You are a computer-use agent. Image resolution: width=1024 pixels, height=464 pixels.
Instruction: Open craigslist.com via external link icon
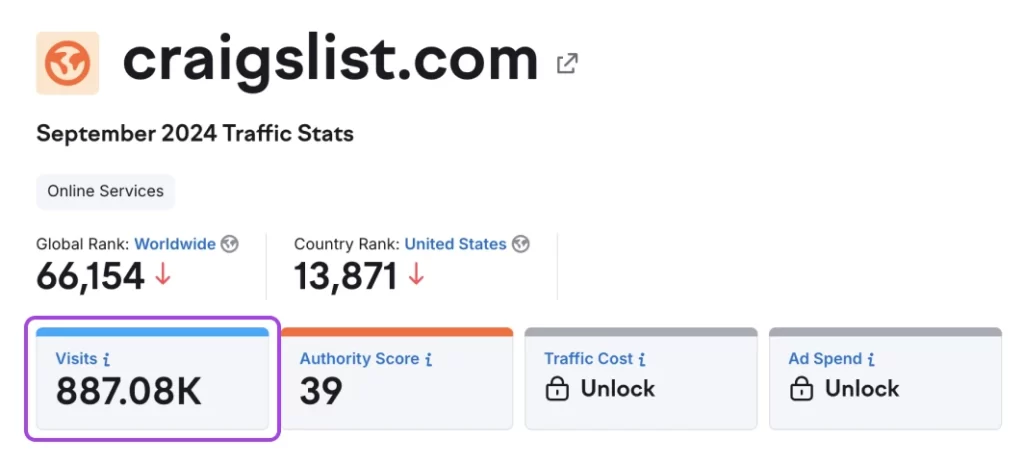click(x=567, y=64)
